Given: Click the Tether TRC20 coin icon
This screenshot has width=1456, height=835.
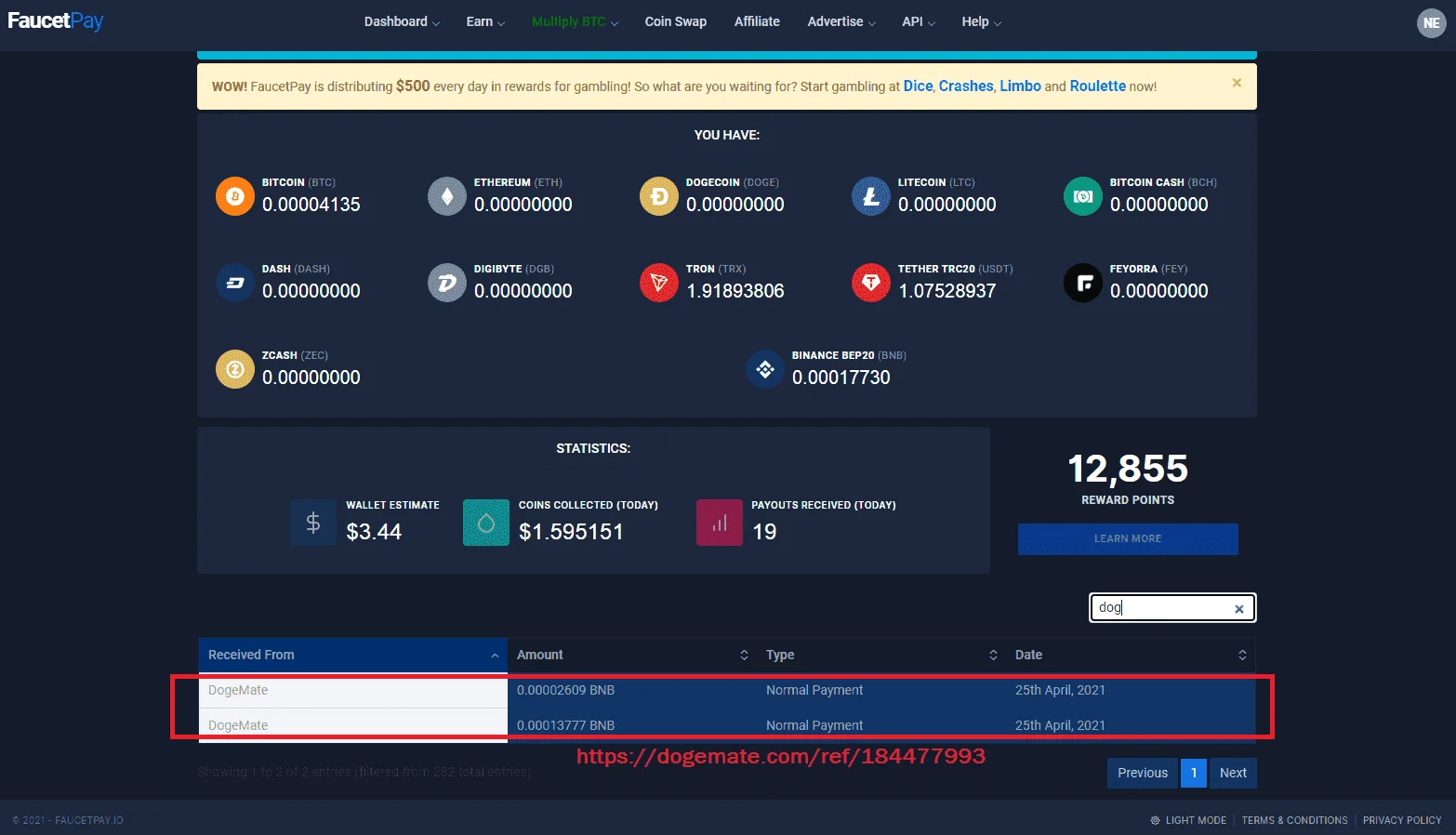Looking at the screenshot, I should pos(871,283).
